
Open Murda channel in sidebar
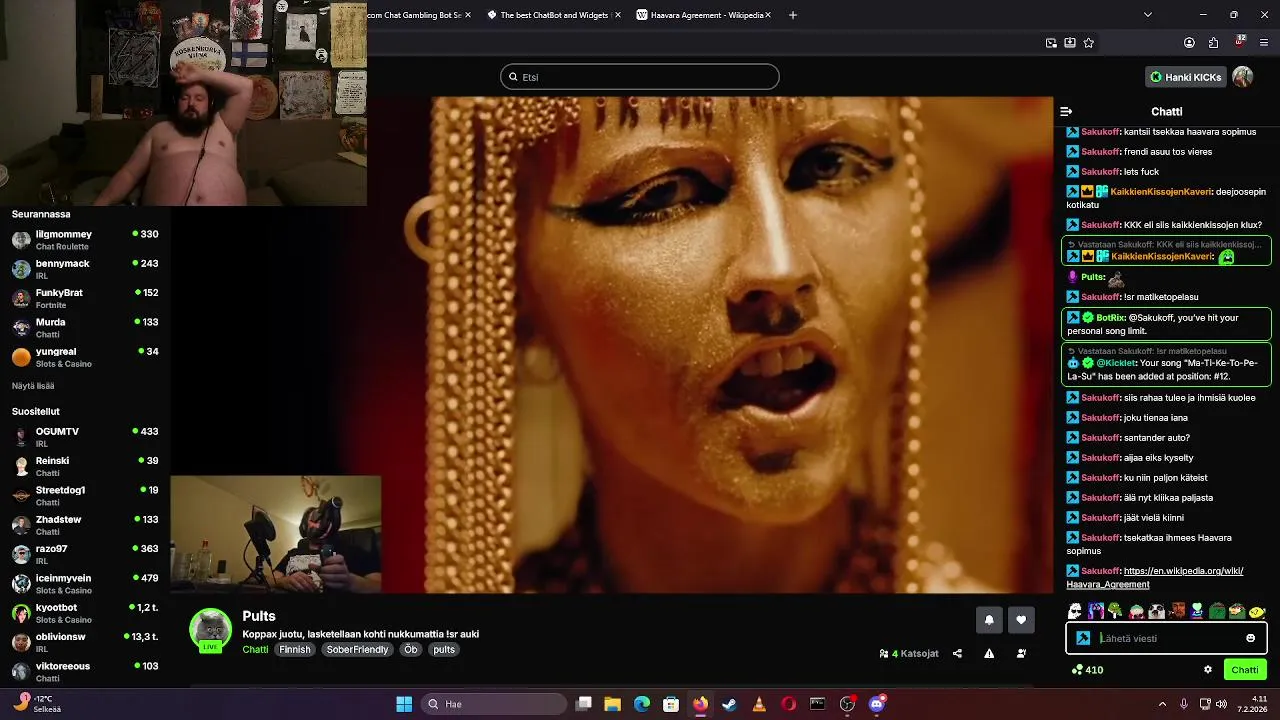tap(85, 328)
